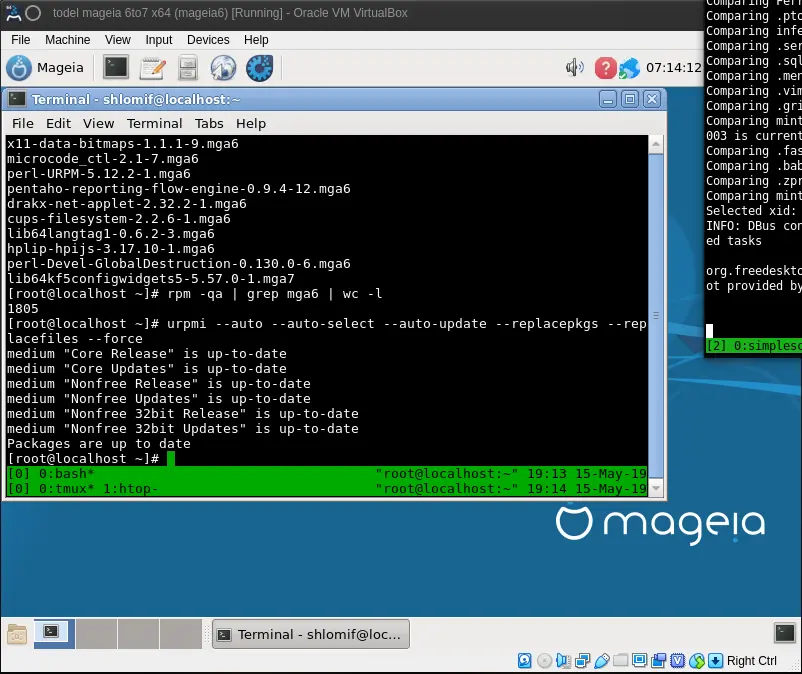The image size is (802, 674).
Task: Click the Terminal - shlomif@loc... taskbar button
Action: (x=310, y=634)
